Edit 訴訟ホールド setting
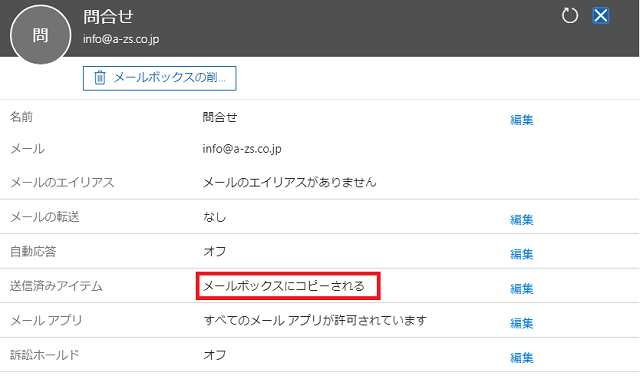The image size is (640, 376). 522,358
